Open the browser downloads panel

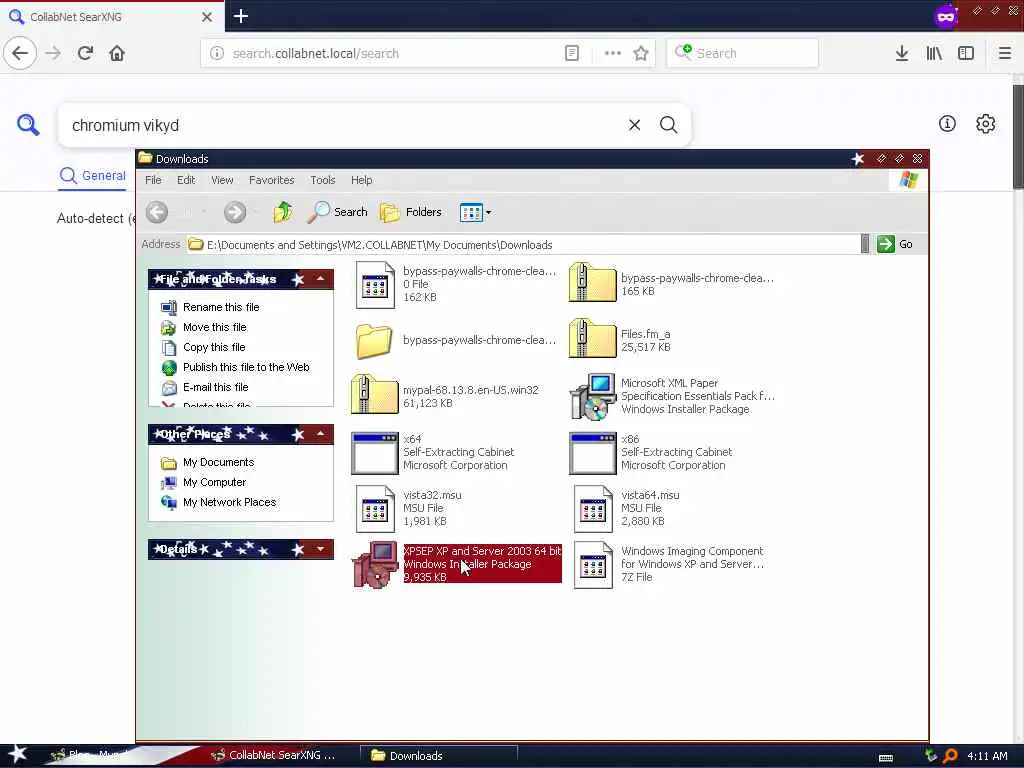coord(901,53)
